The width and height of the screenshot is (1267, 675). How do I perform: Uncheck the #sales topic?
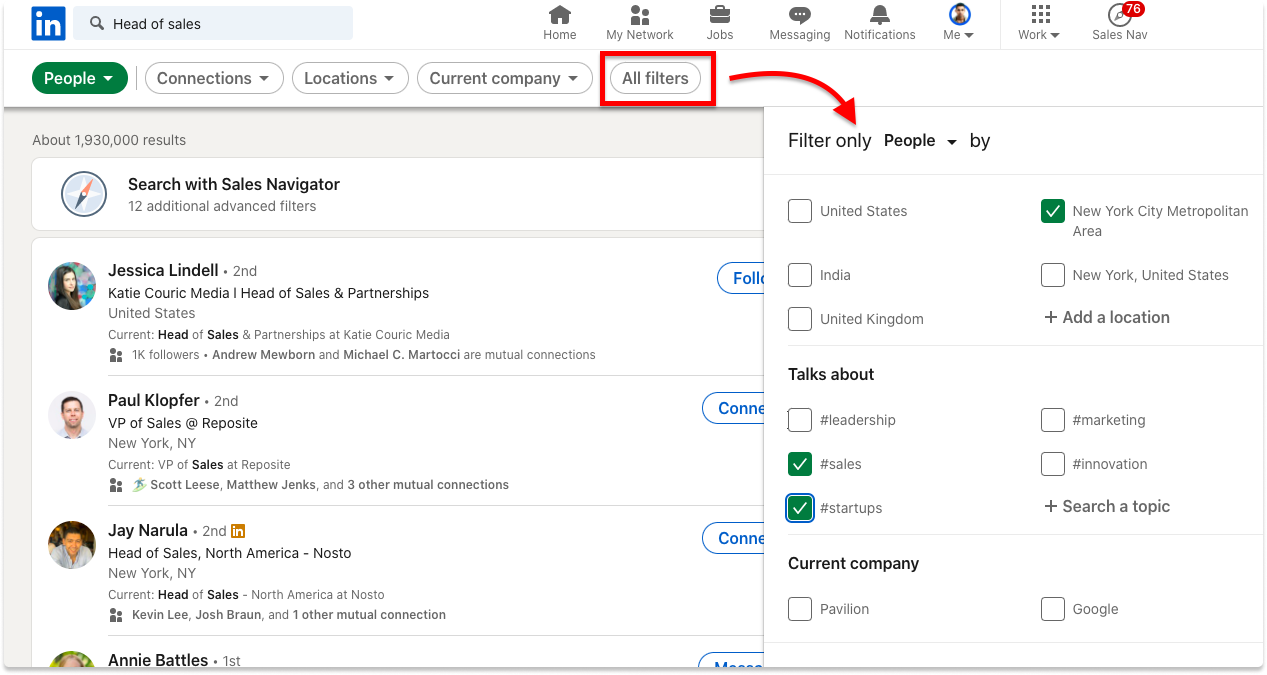click(x=800, y=464)
